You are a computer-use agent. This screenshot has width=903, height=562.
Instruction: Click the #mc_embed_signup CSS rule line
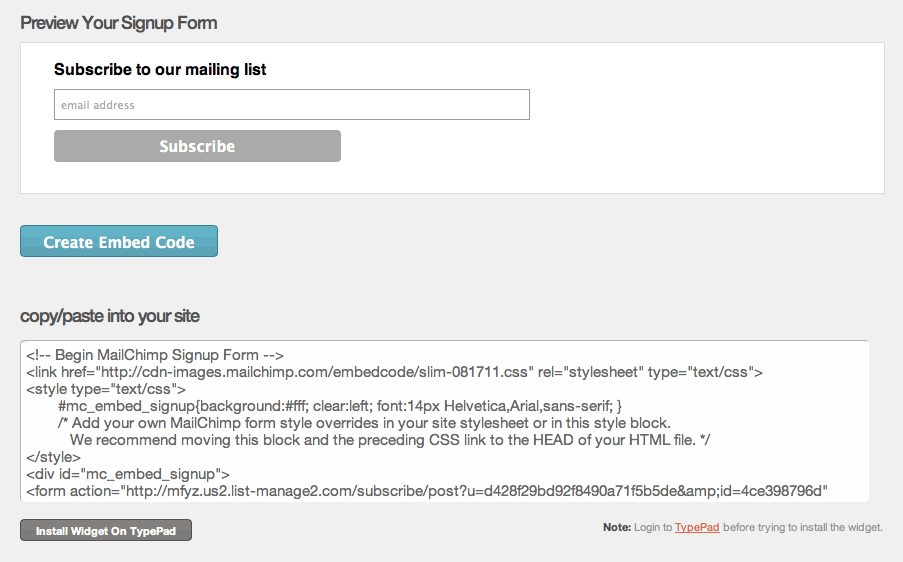[340, 406]
